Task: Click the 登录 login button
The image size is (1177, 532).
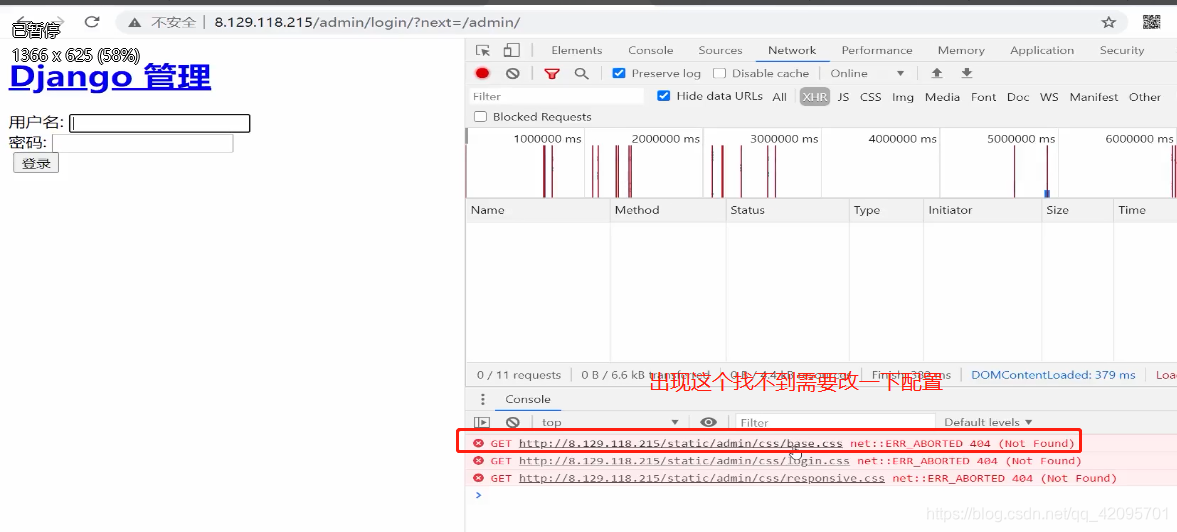Action: (36, 163)
